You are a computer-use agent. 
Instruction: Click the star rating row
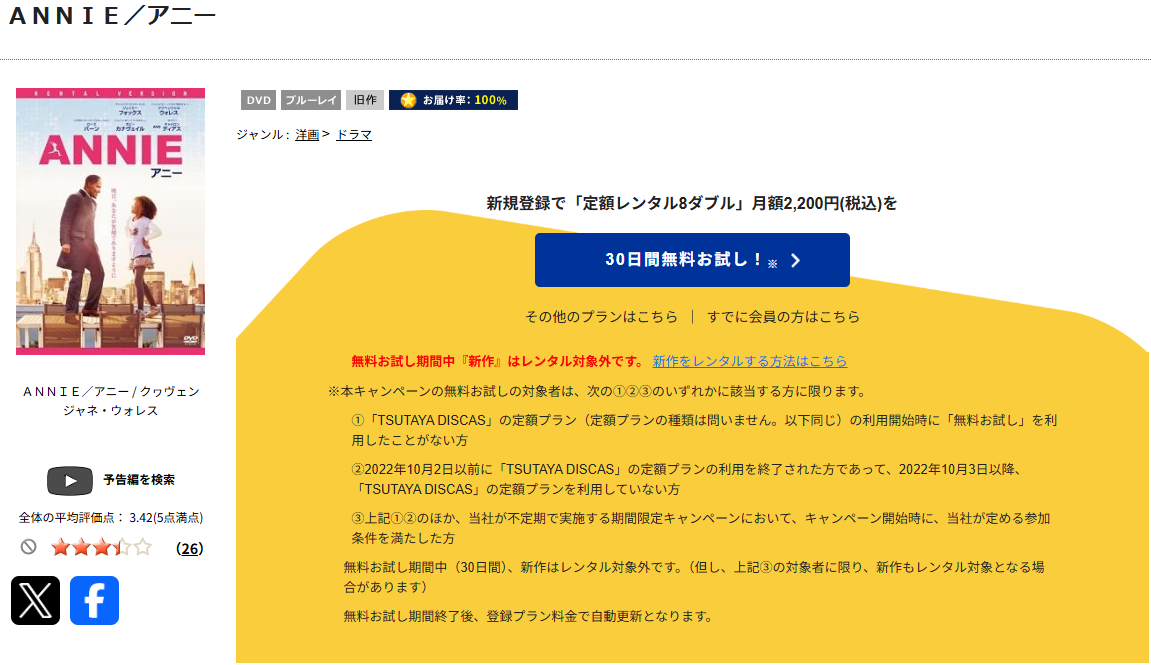pyautogui.click(x=101, y=548)
